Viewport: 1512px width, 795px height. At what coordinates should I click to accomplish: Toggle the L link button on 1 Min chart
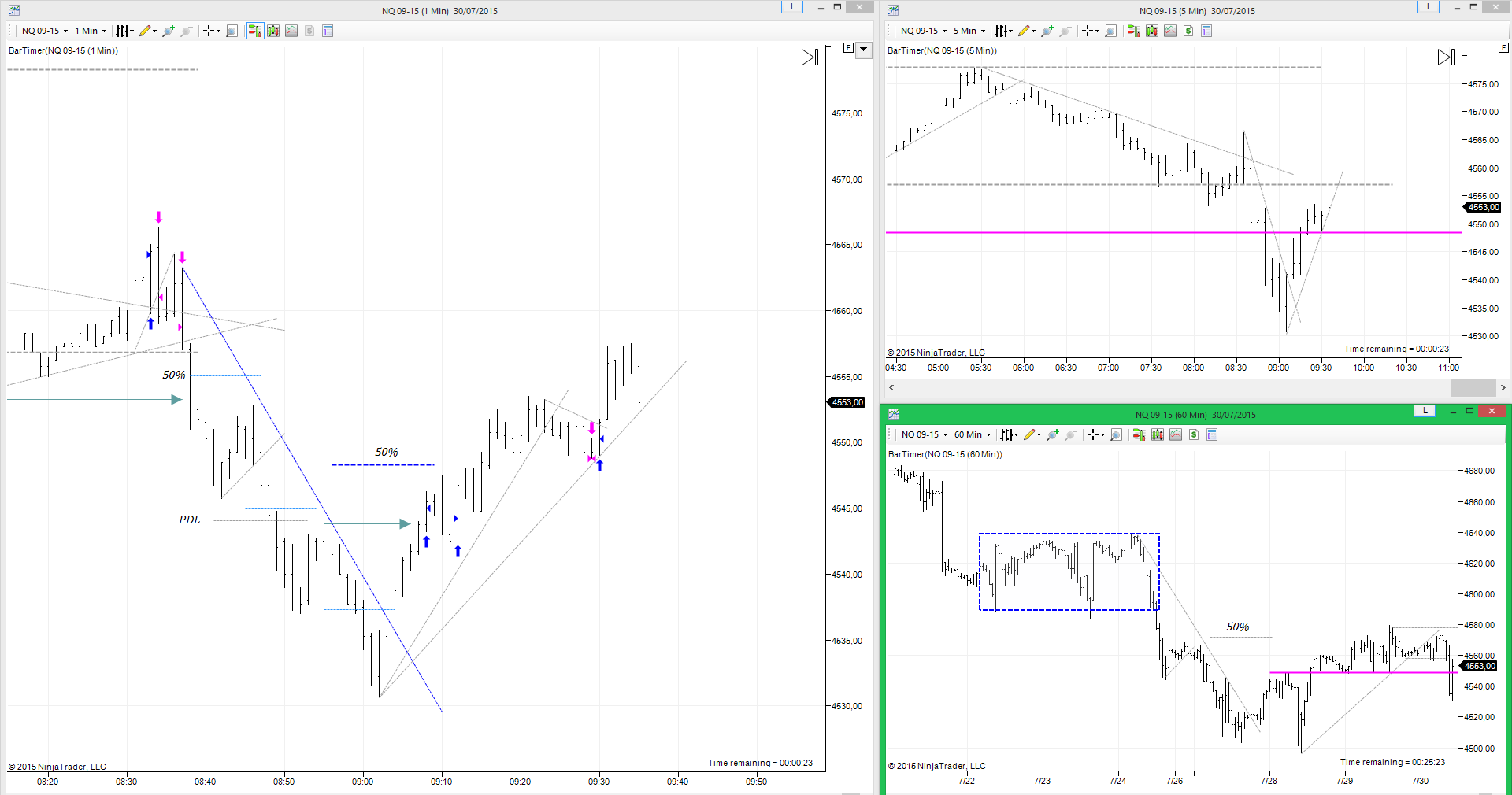click(x=792, y=6)
